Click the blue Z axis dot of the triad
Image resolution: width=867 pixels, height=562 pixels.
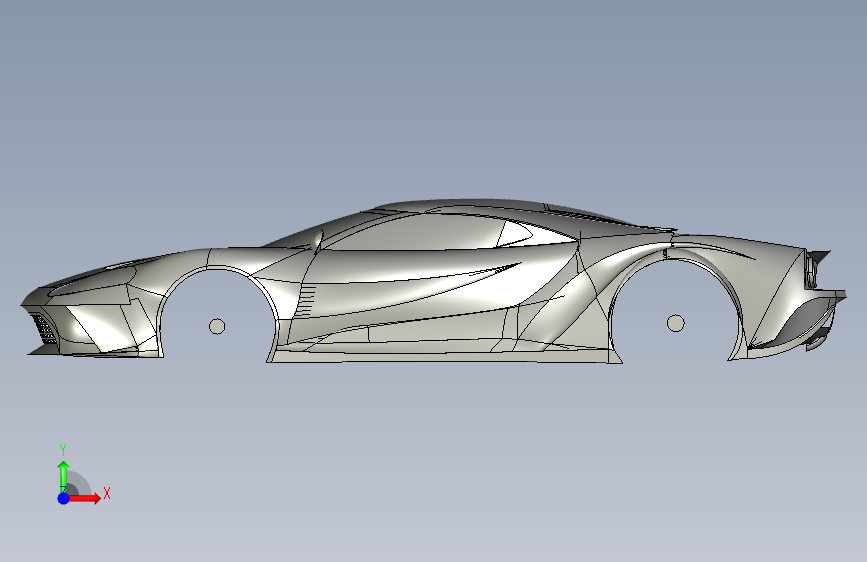63,498
